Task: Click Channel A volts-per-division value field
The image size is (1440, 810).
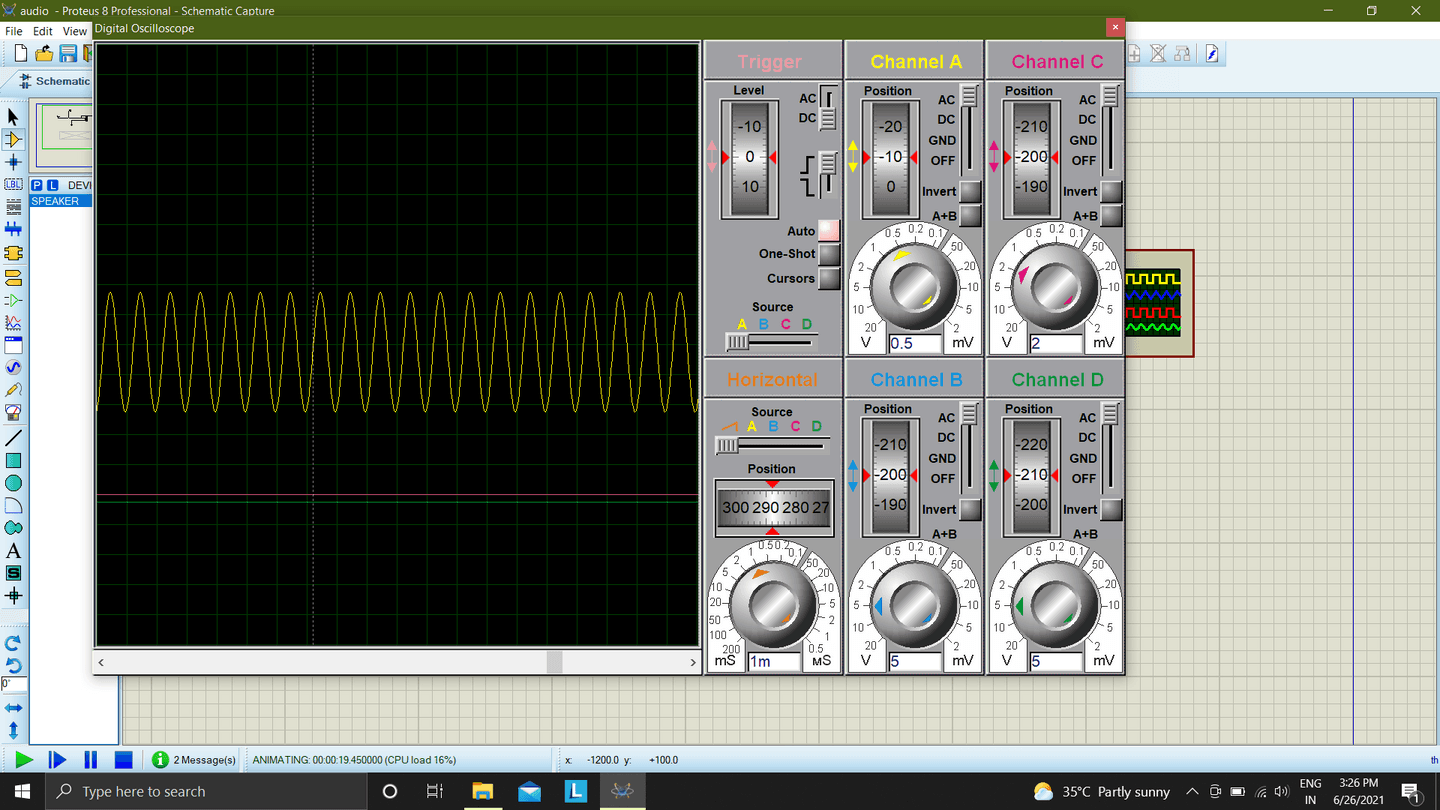Action: tap(914, 343)
